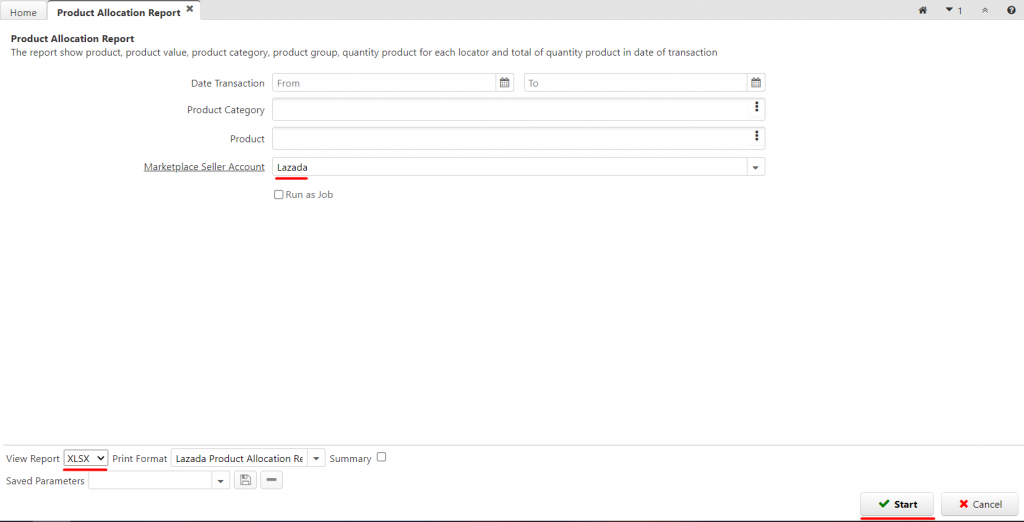This screenshot has height=522, width=1024.
Task: Open the To date calendar picker
Action: point(756,83)
